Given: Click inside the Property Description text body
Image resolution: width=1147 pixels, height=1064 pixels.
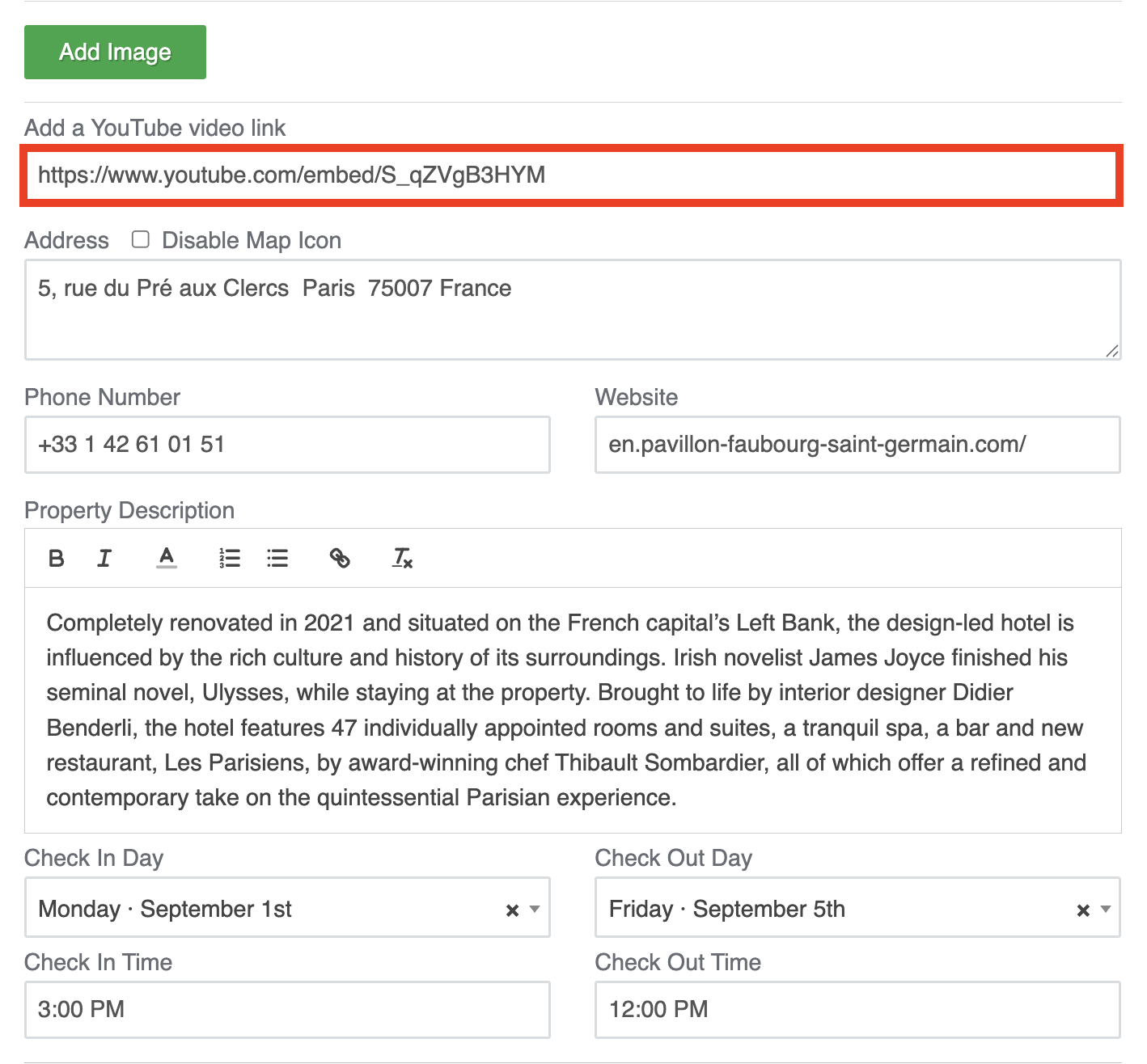Looking at the screenshot, I should coord(573,710).
